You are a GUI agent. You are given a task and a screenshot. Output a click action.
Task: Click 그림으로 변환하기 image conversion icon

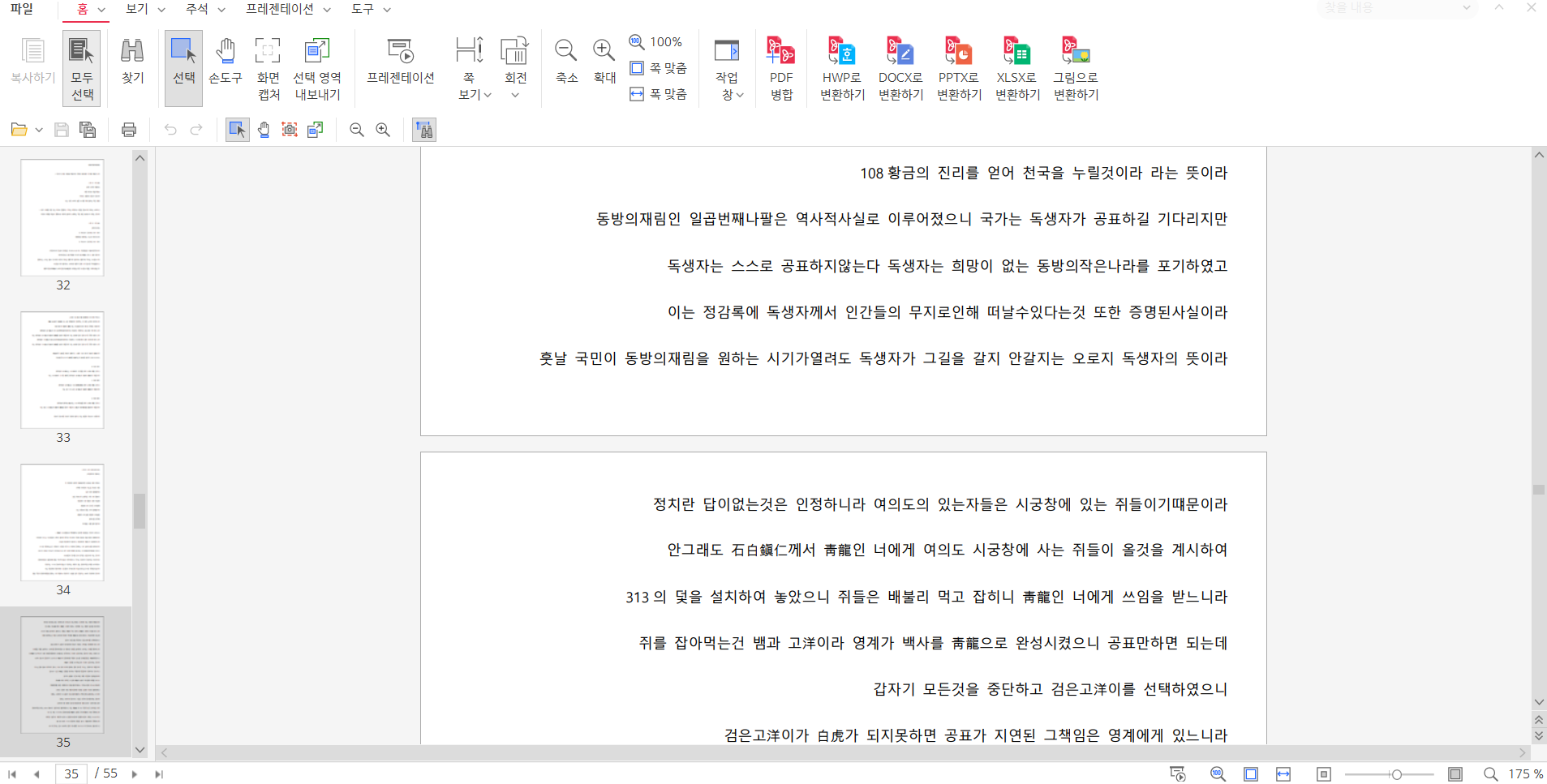(x=1075, y=68)
